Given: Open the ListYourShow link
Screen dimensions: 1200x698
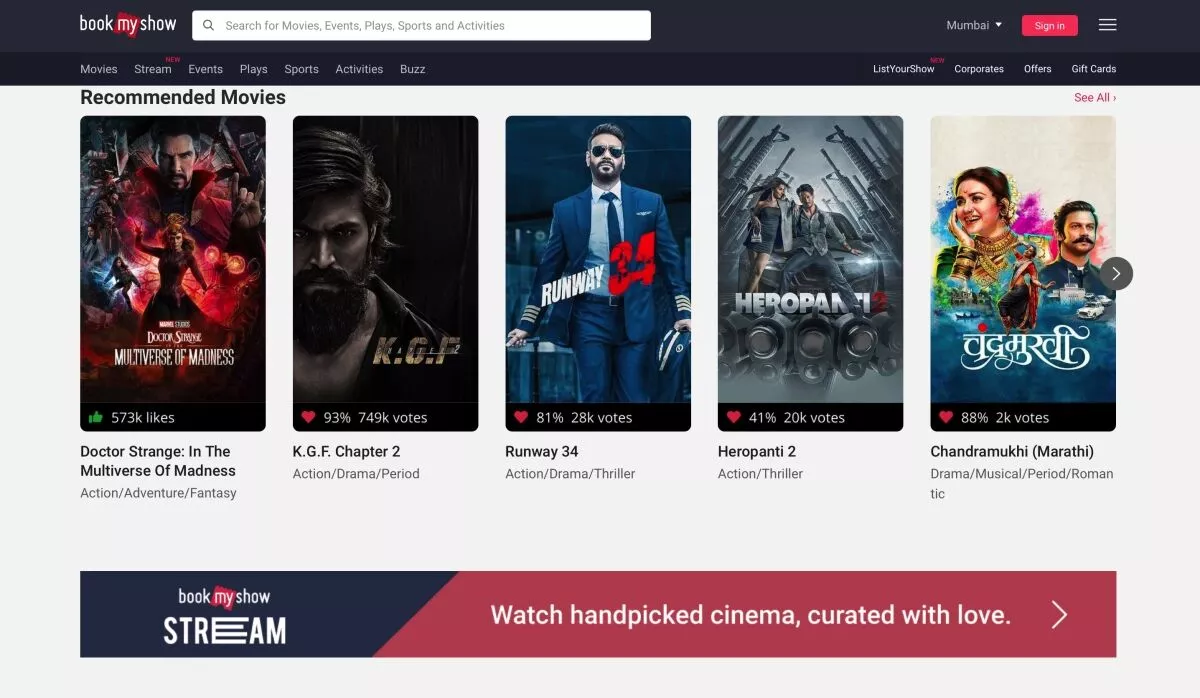Looking at the screenshot, I should click(903, 69).
